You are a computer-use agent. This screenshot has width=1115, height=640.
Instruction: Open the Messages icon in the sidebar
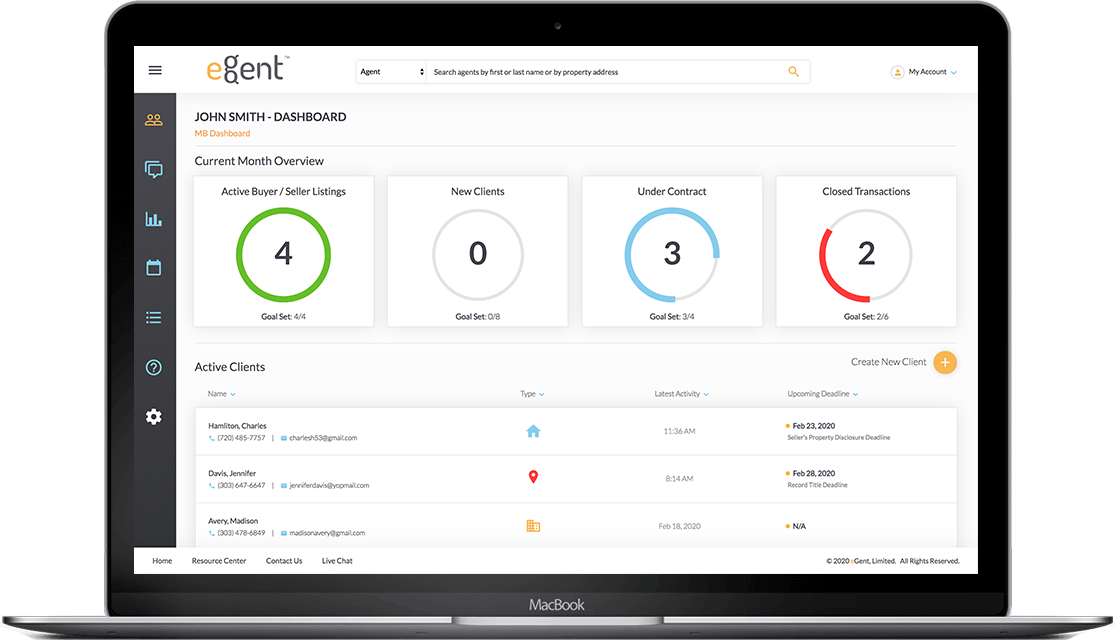coord(154,169)
